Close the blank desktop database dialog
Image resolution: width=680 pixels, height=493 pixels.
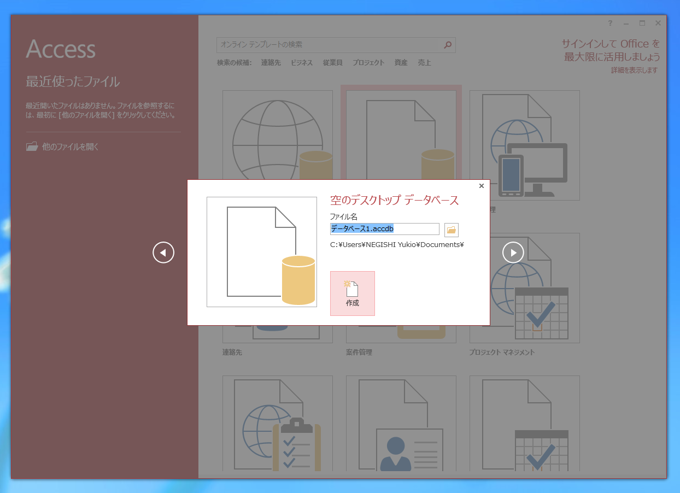pos(481,186)
